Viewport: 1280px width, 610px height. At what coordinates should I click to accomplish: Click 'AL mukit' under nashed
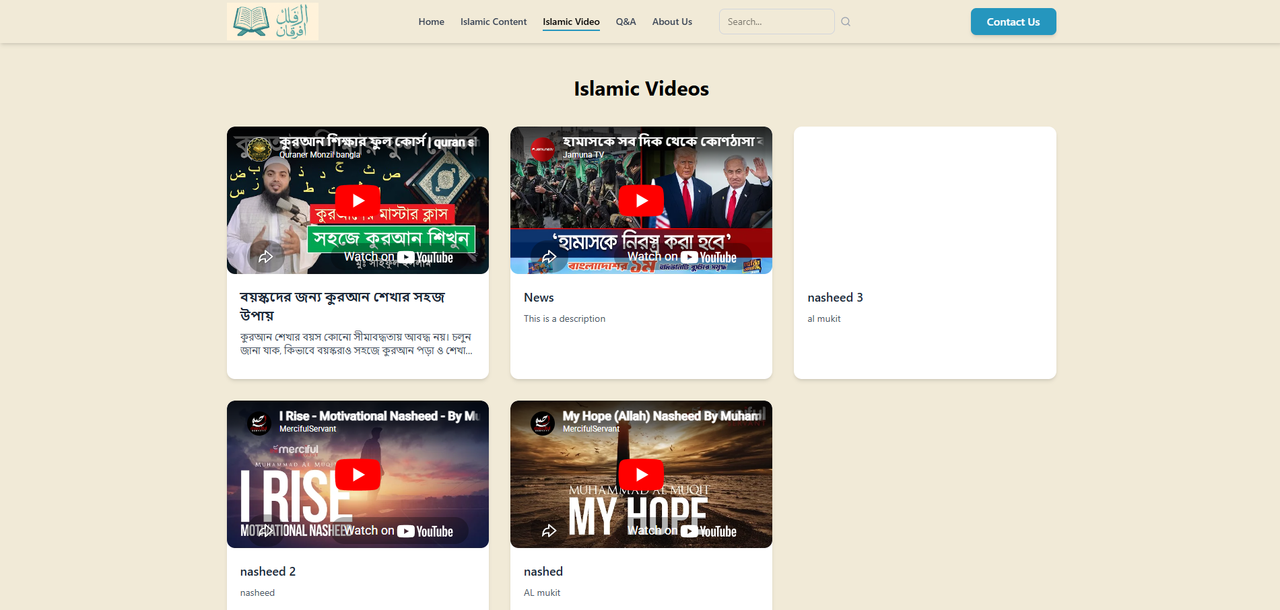coord(542,593)
